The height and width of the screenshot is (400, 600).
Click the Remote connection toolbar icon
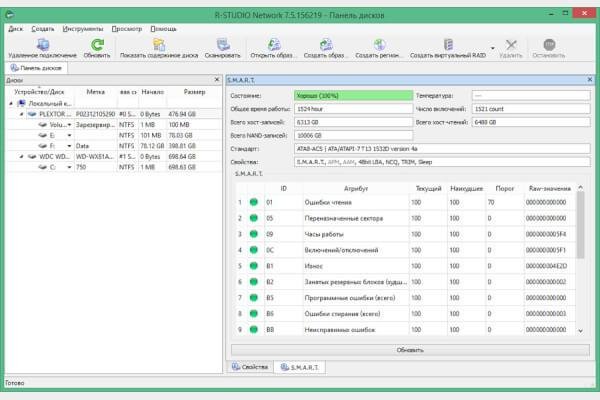tap(43, 45)
